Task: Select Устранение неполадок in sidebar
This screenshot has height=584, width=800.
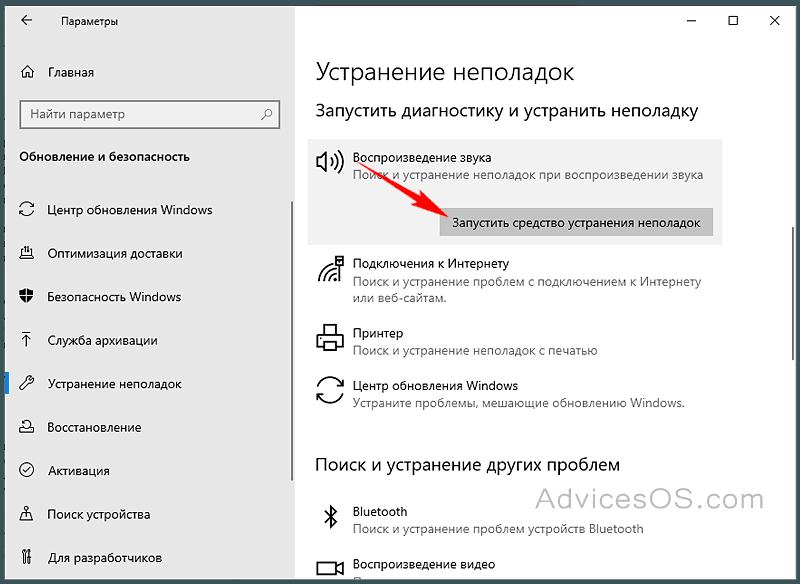Action: tap(114, 384)
